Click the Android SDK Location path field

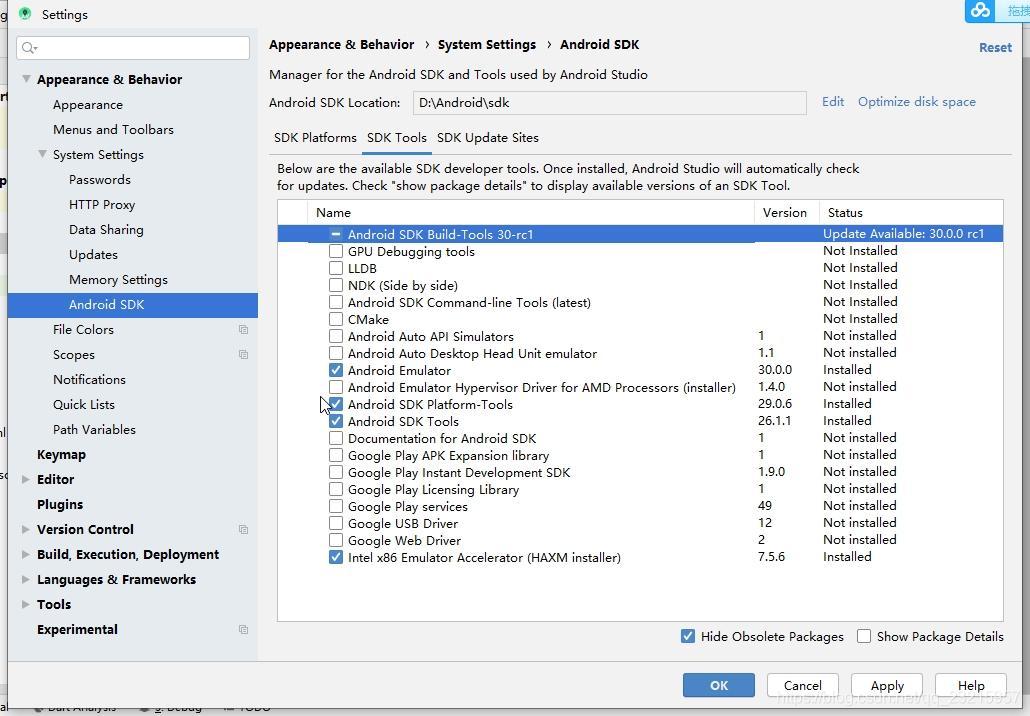coord(610,102)
